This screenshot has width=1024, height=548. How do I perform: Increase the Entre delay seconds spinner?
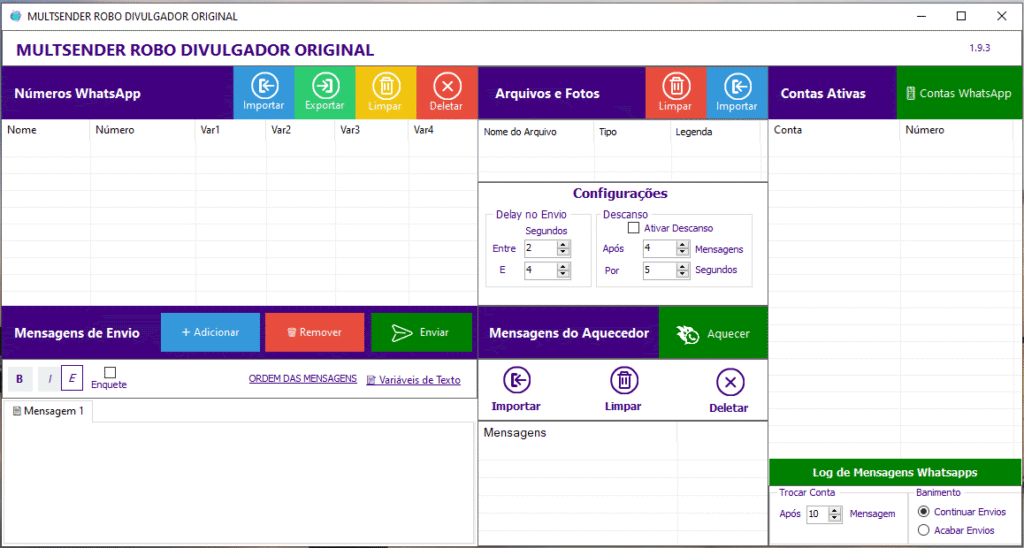564,245
